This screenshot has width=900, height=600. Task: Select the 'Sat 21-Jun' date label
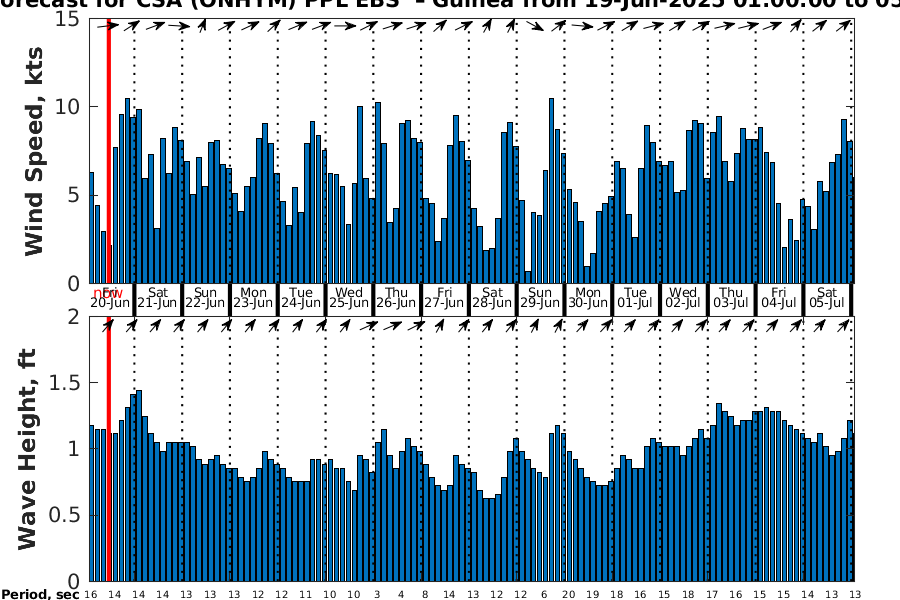[158, 297]
